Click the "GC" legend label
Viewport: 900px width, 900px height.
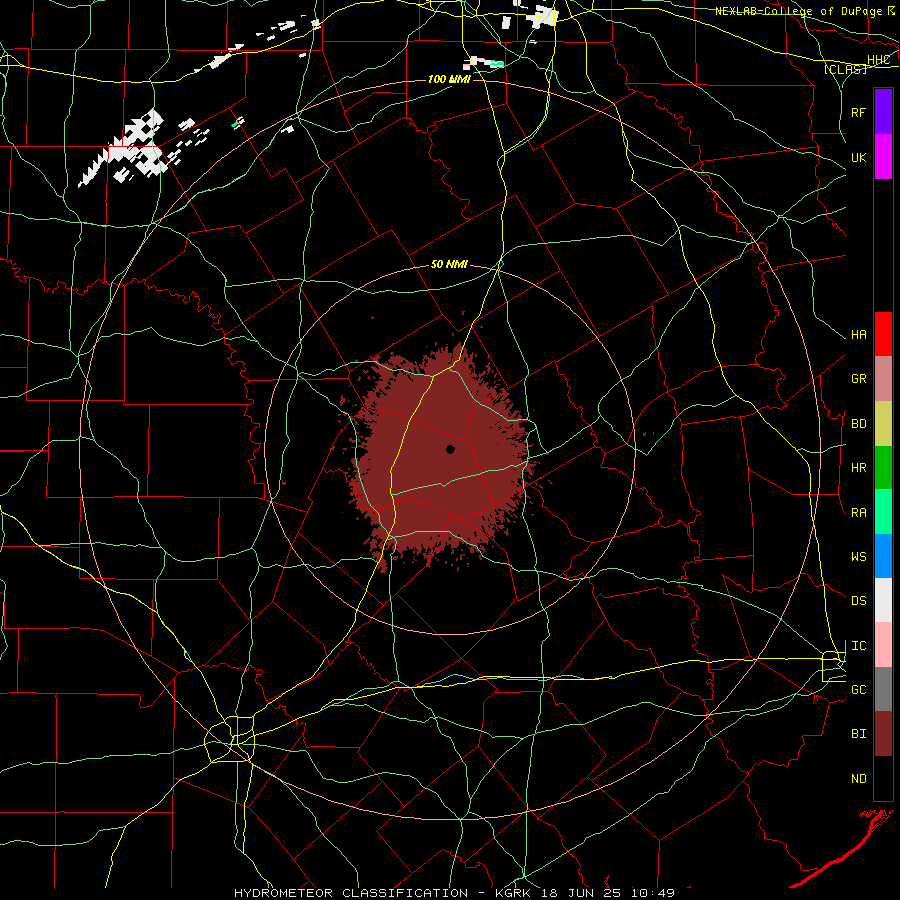pyautogui.click(x=859, y=690)
